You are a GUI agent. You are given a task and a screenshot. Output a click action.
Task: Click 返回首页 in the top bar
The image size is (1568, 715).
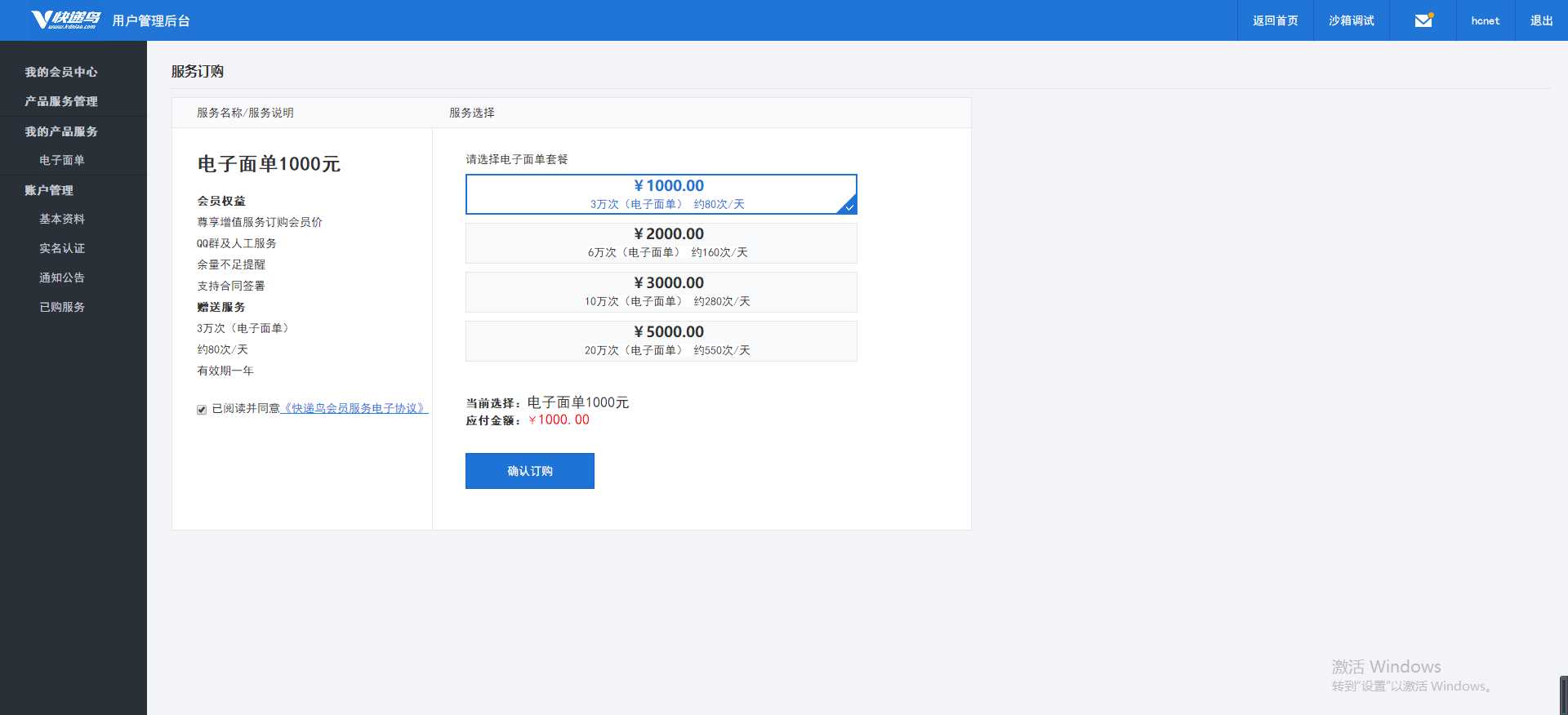[x=1276, y=20]
